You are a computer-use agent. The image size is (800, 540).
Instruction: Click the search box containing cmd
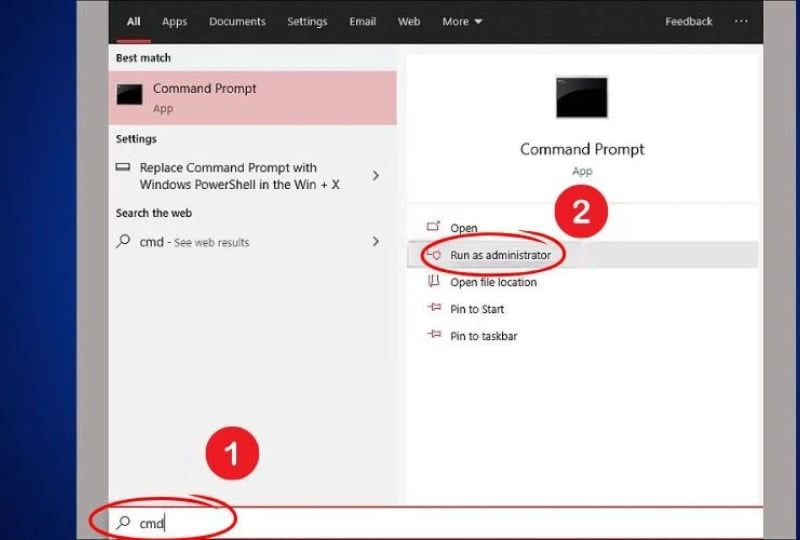tap(436, 523)
